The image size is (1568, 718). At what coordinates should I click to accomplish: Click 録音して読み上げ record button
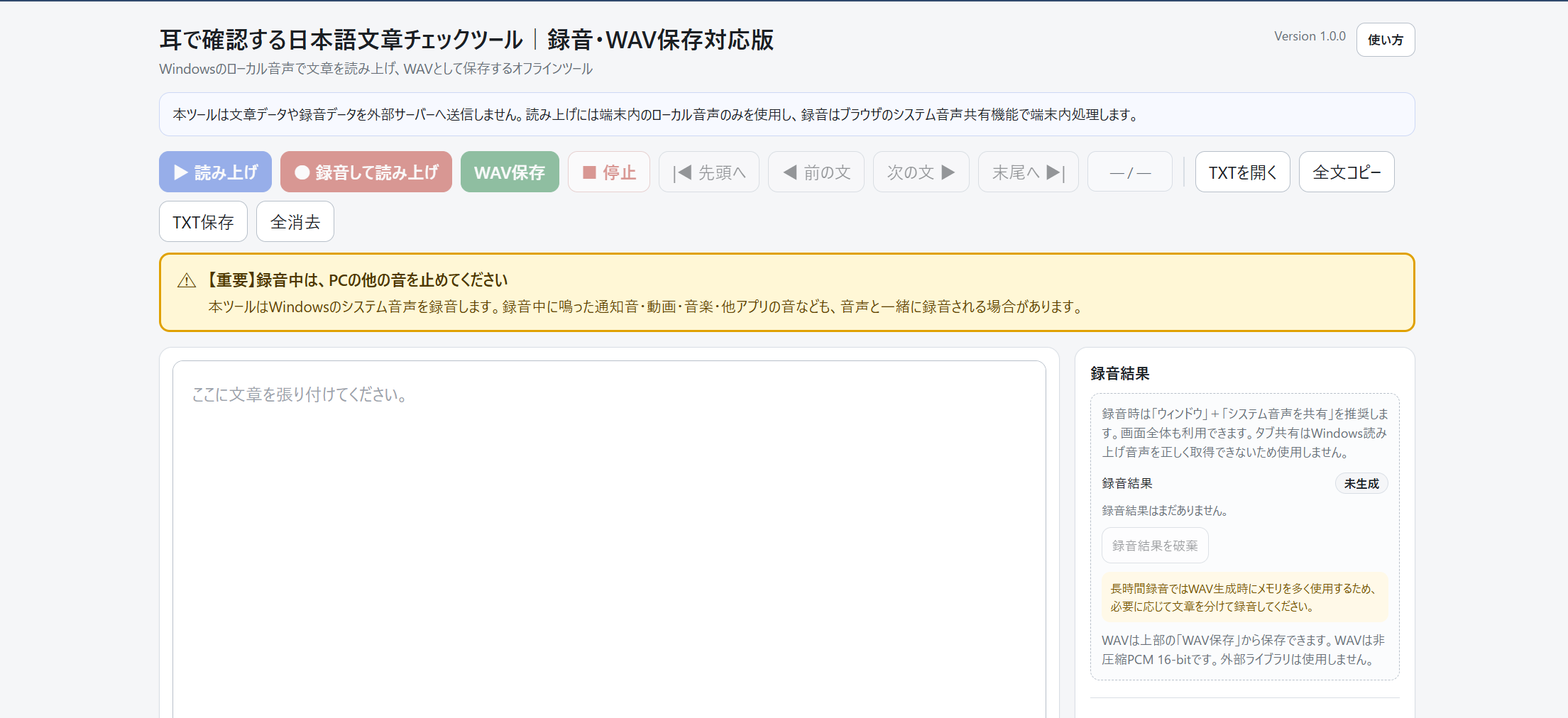click(366, 172)
